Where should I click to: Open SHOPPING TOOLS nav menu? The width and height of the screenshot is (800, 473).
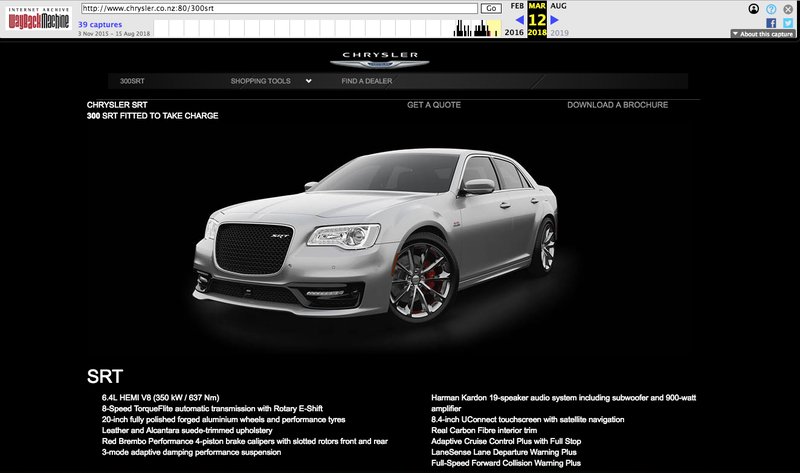(260, 81)
